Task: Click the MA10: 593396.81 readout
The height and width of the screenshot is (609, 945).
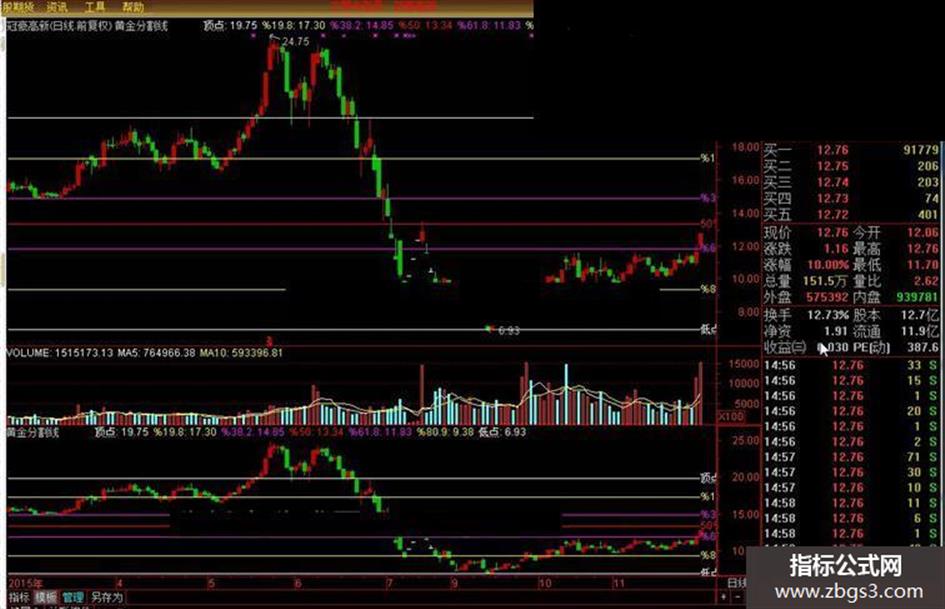Action: point(241,353)
